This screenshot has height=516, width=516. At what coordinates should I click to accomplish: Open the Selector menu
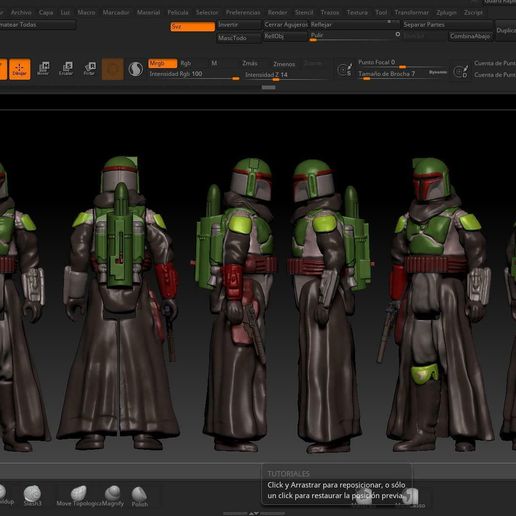tap(207, 13)
